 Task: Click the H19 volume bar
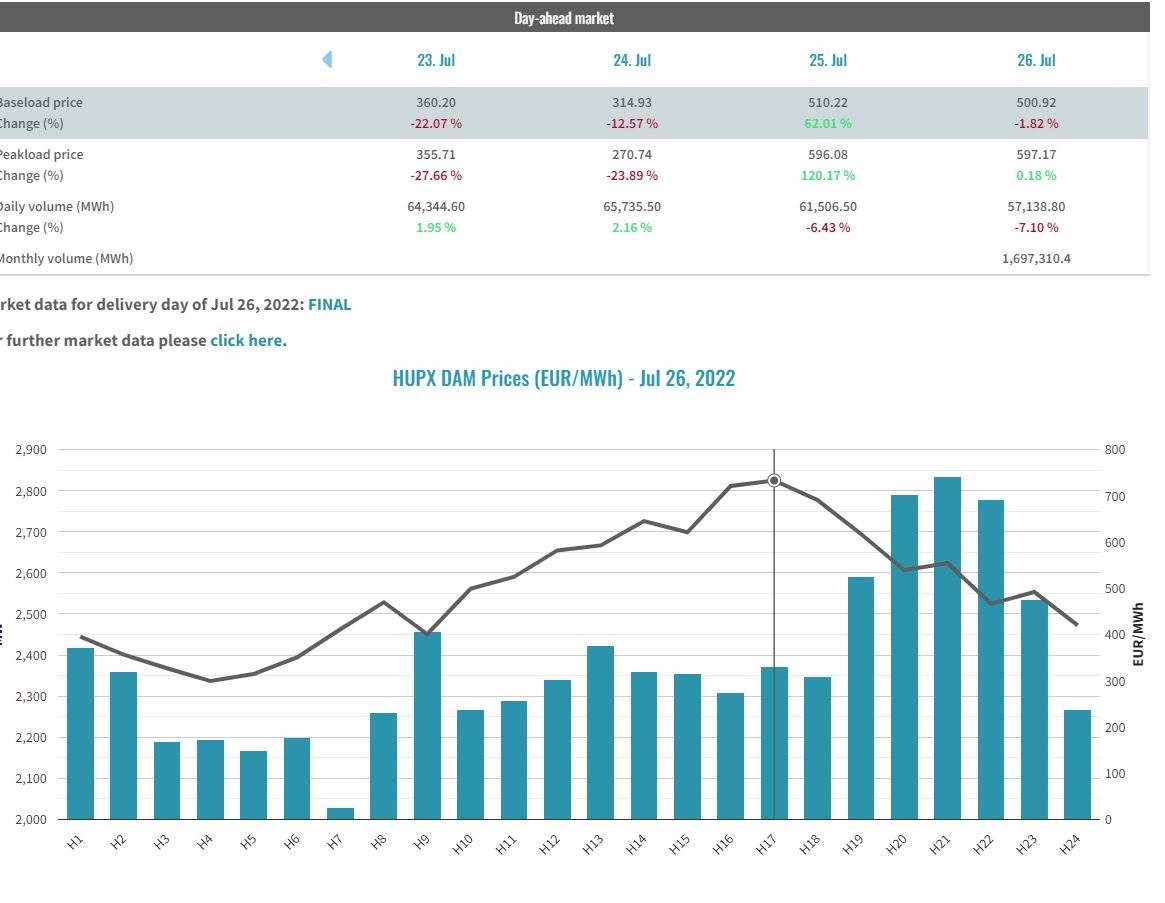pos(861,698)
